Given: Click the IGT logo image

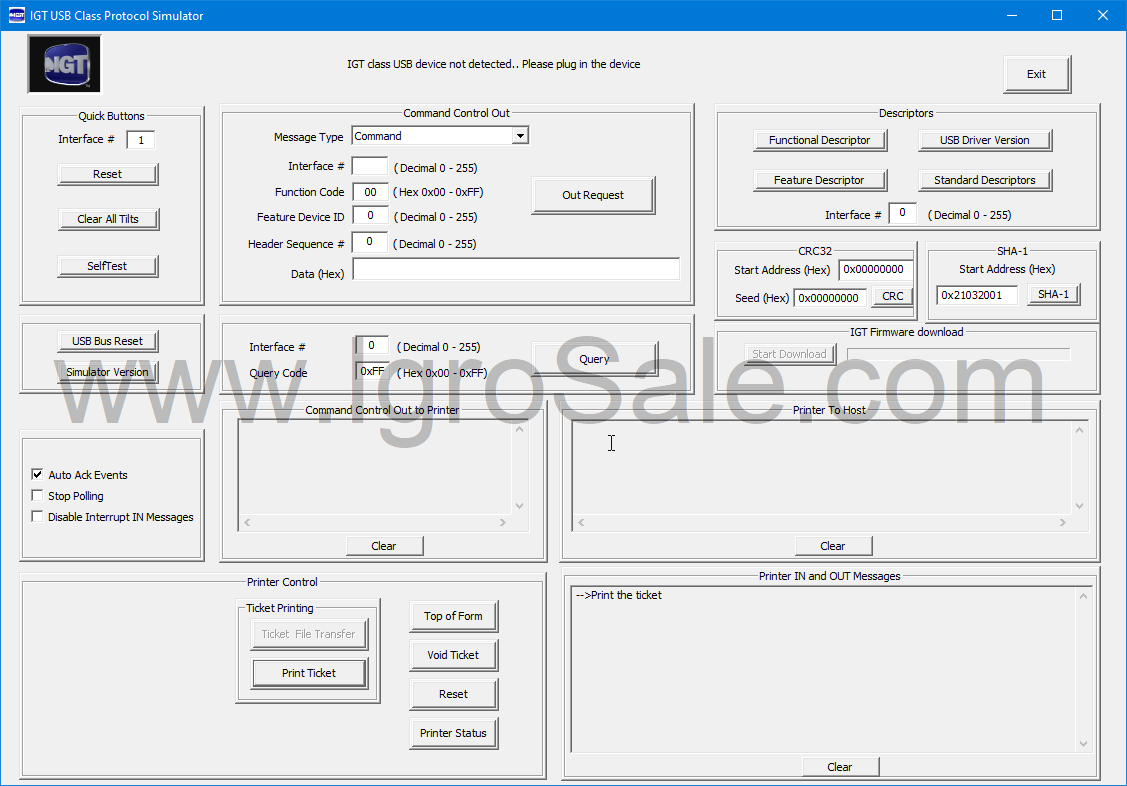Looking at the screenshot, I should pyautogui.click(x=63, y=62).
